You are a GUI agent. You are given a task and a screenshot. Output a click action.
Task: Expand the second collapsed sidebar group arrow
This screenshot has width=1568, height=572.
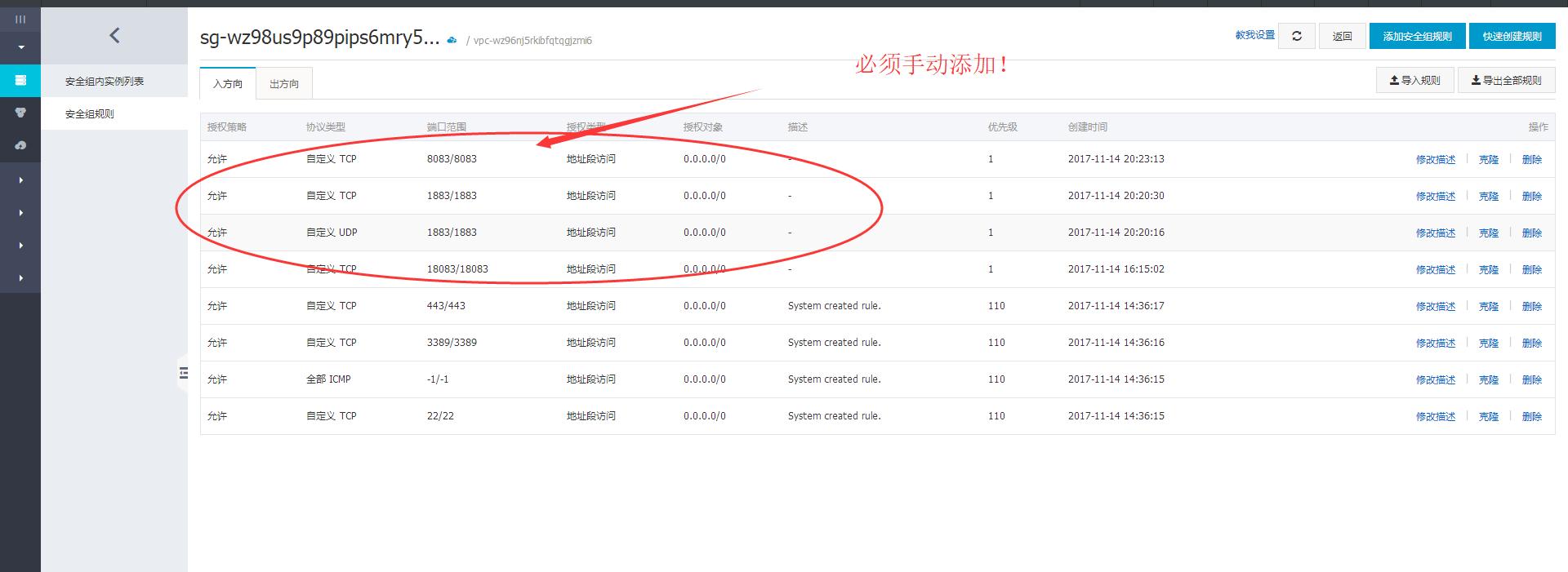click(20, 213)
